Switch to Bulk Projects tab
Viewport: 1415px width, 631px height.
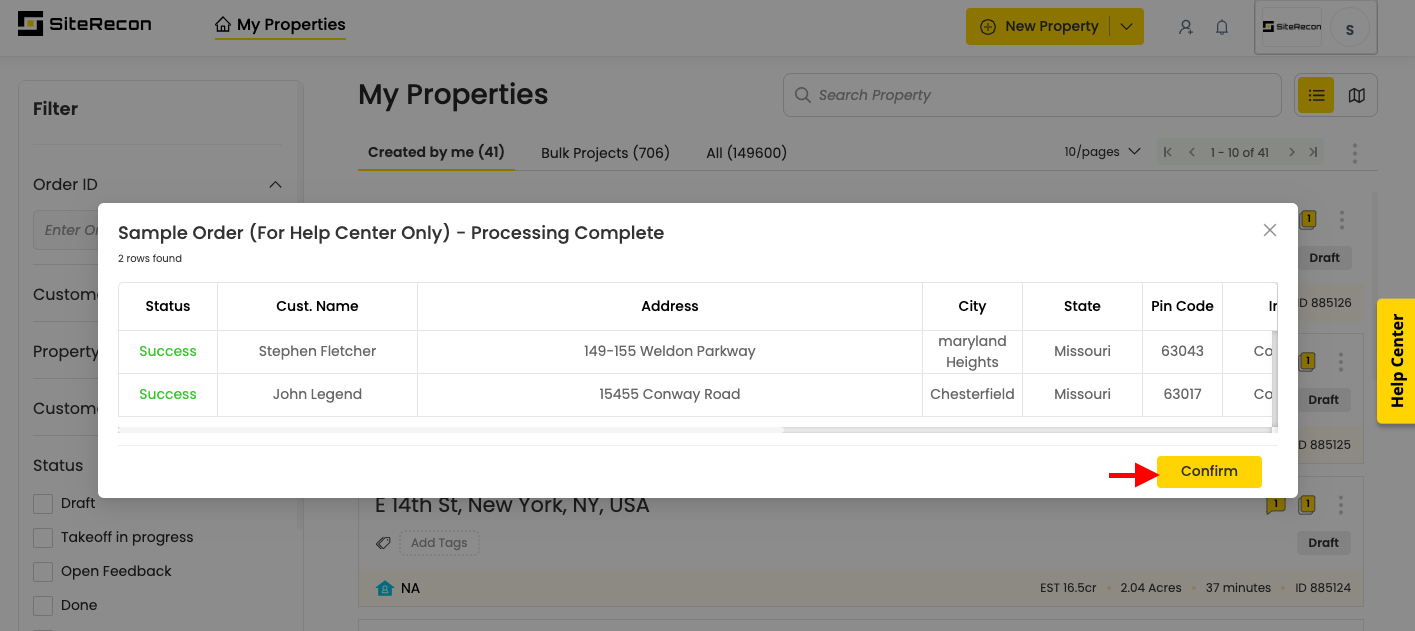point(605,153)
